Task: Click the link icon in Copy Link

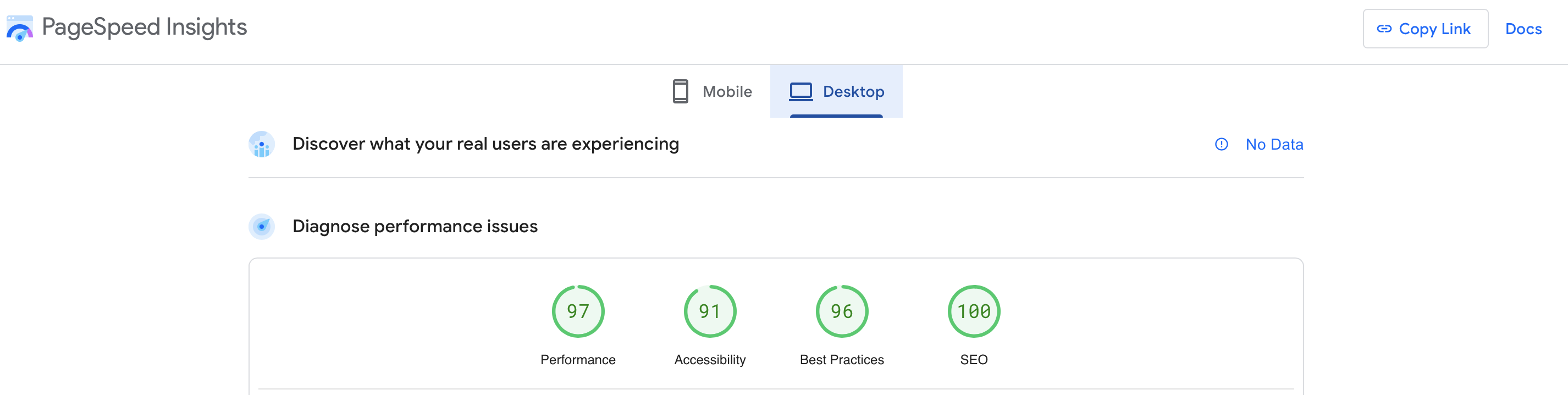Action: [x=1384, y=29]
